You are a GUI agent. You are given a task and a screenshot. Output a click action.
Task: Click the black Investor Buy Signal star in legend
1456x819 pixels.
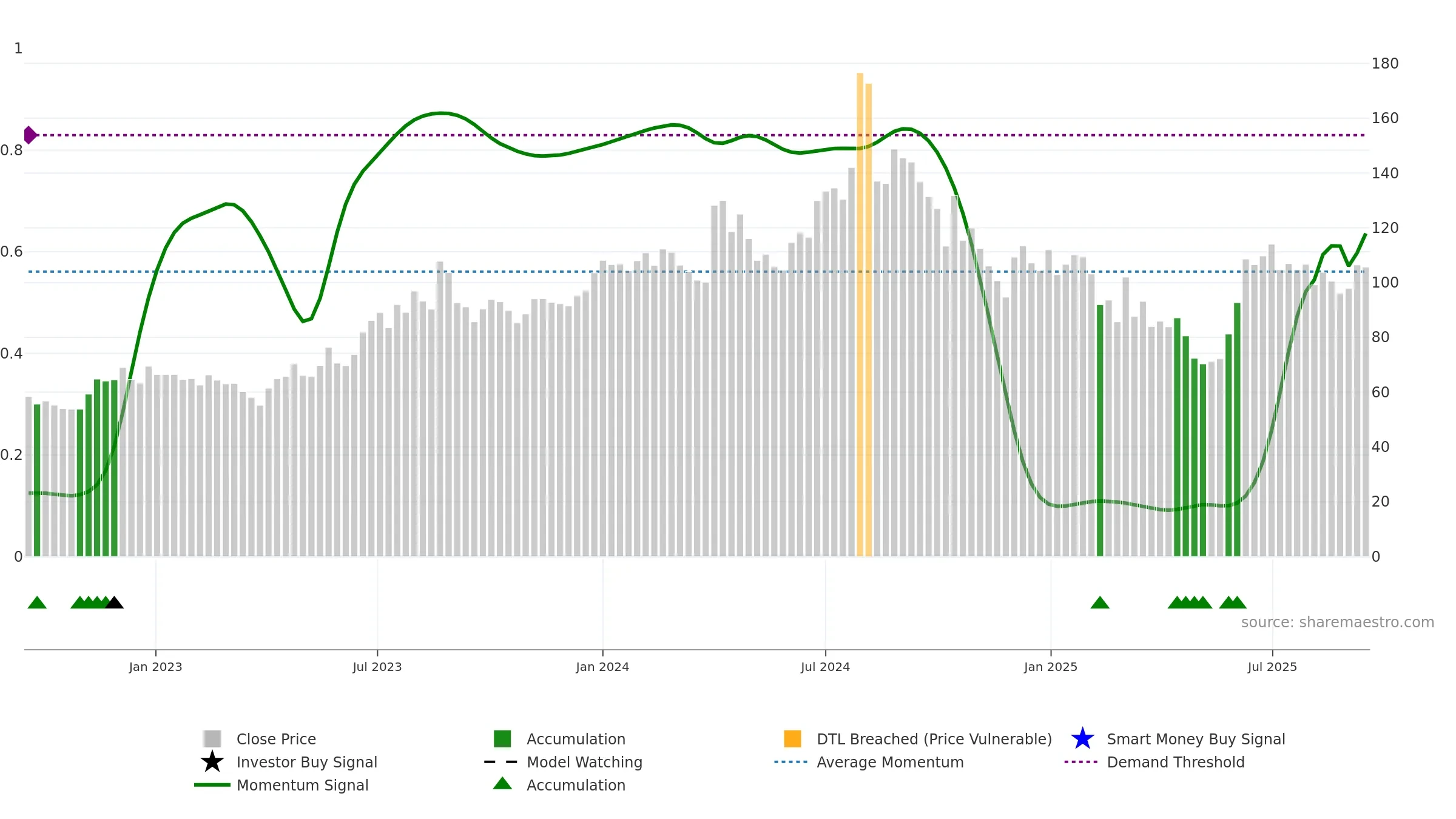212,762
